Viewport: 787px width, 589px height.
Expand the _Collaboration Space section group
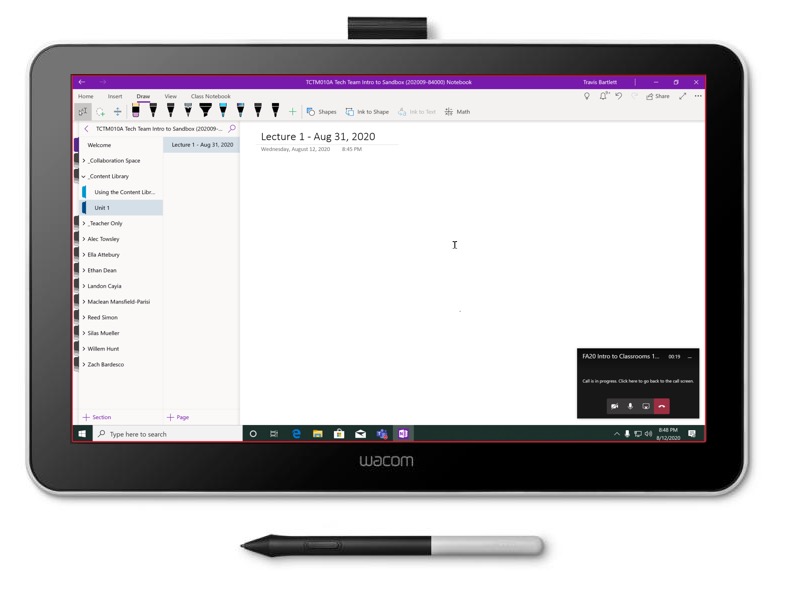tap(84, 160)
